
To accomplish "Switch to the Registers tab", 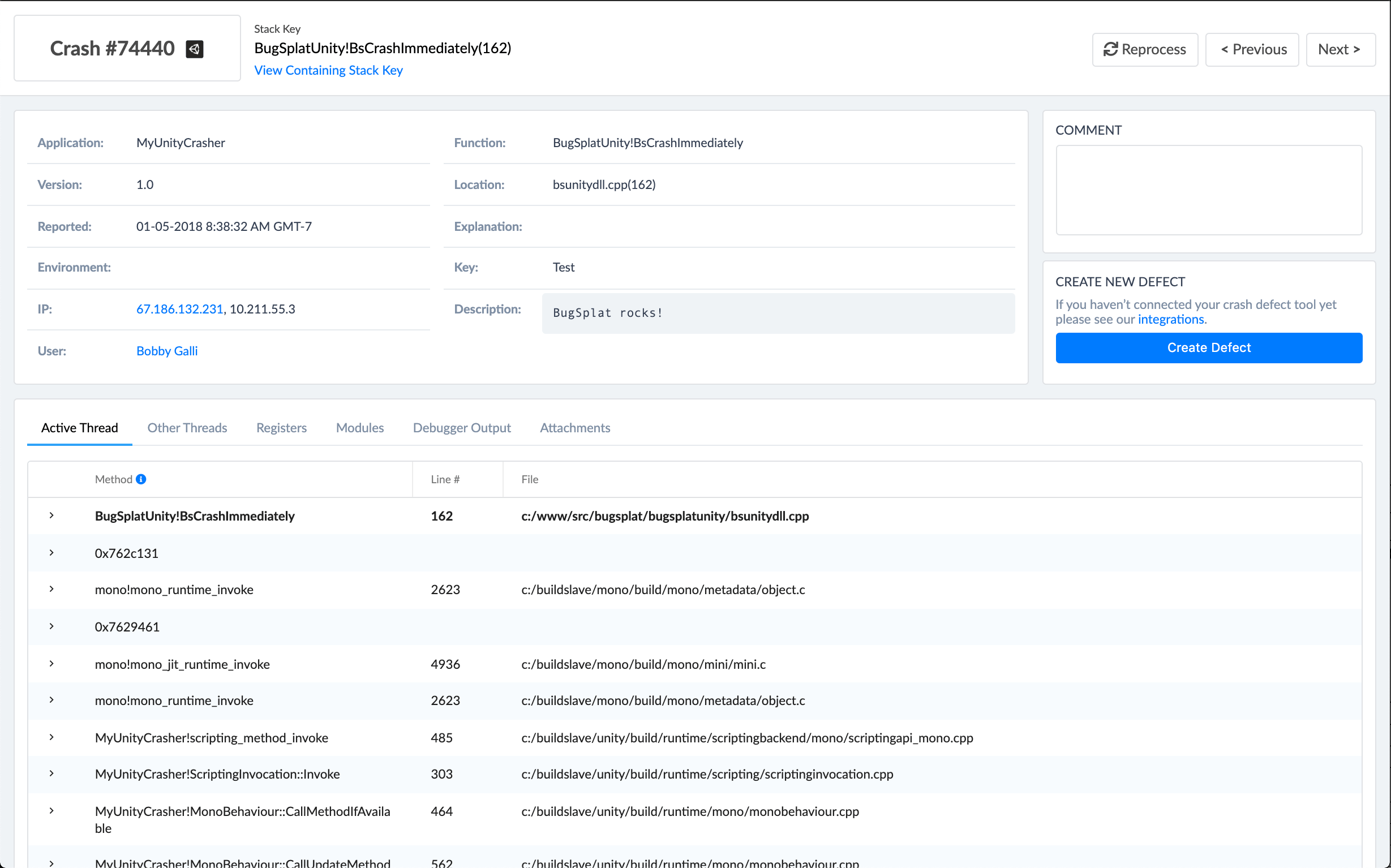I will pos(281,428).
